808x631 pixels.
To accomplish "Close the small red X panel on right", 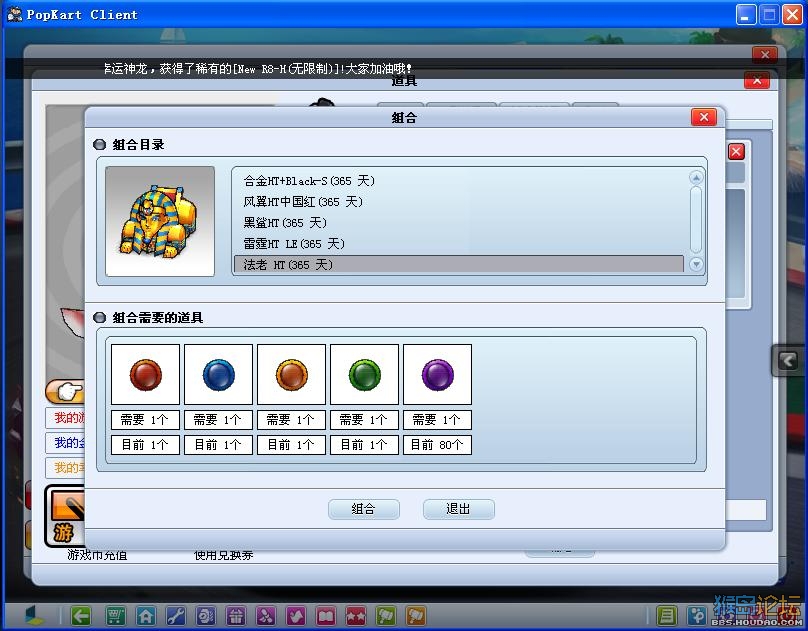I will 736,152.
